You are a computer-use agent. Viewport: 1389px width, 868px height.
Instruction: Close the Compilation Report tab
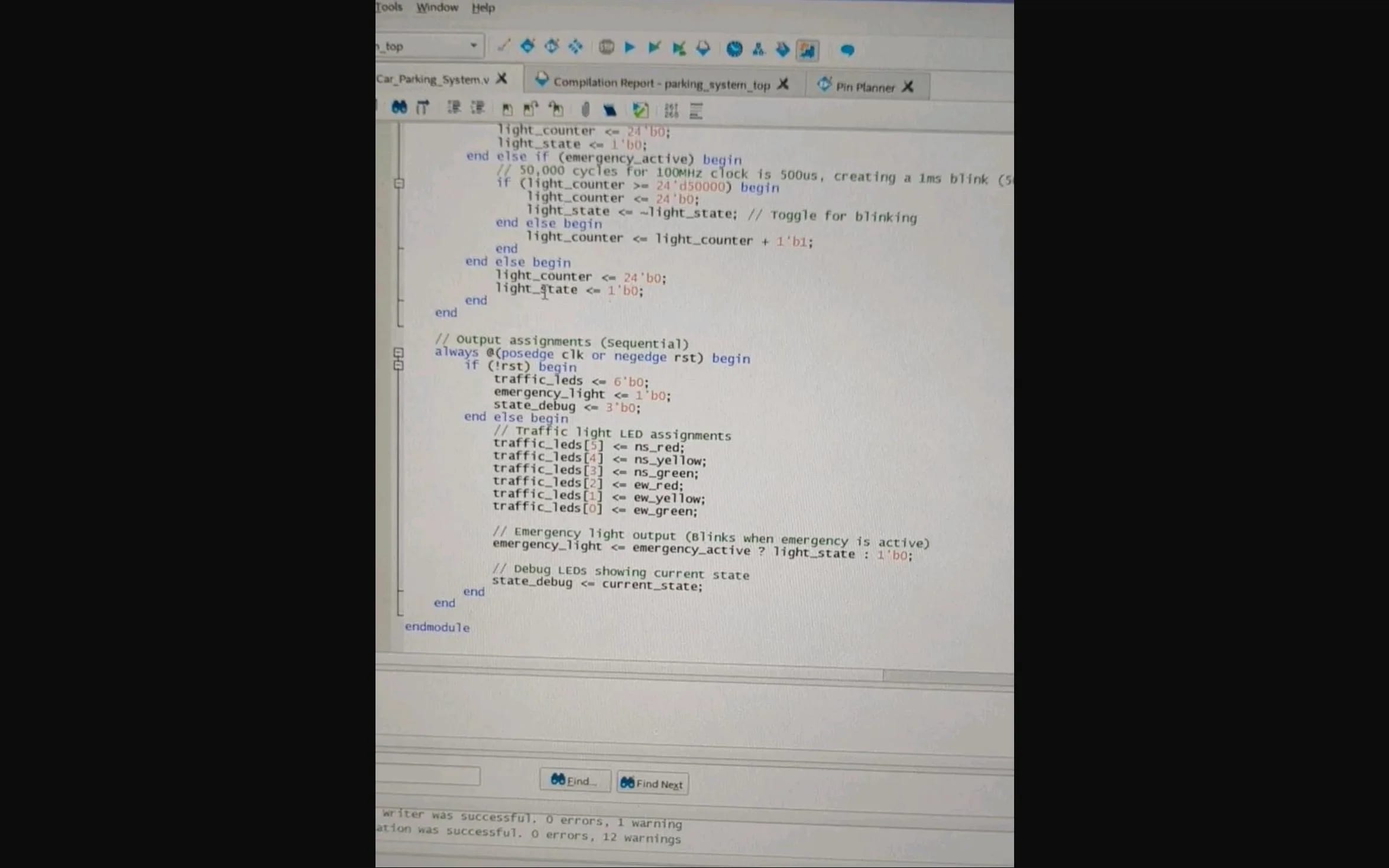tap(783, 84)
